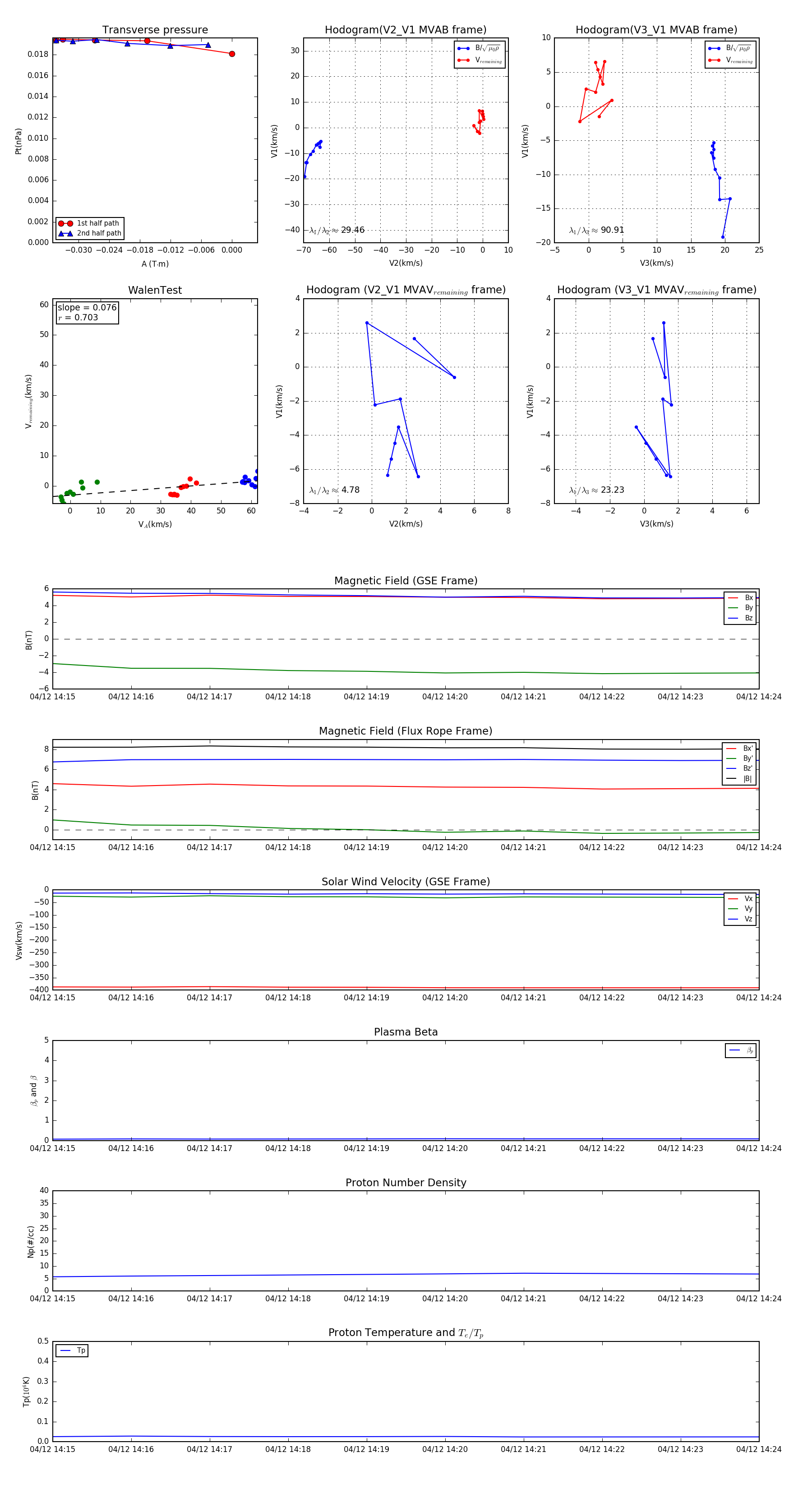
Task: Click the eigenvalue ratio text "23.23"
Action: [612, 490]
